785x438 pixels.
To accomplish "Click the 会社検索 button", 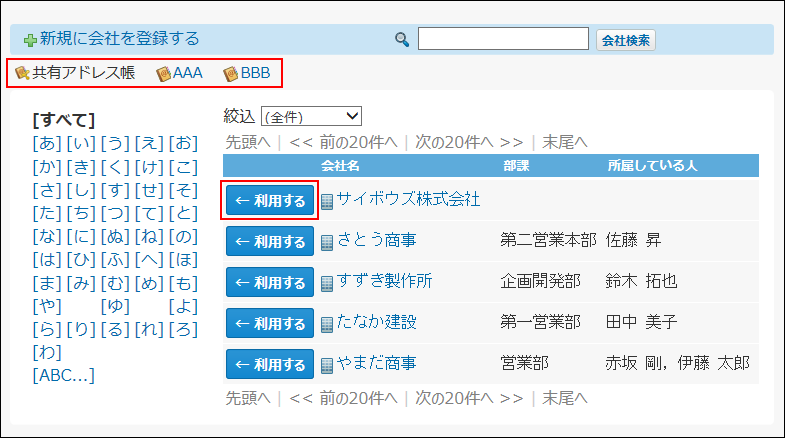I will tap(626, 40).
